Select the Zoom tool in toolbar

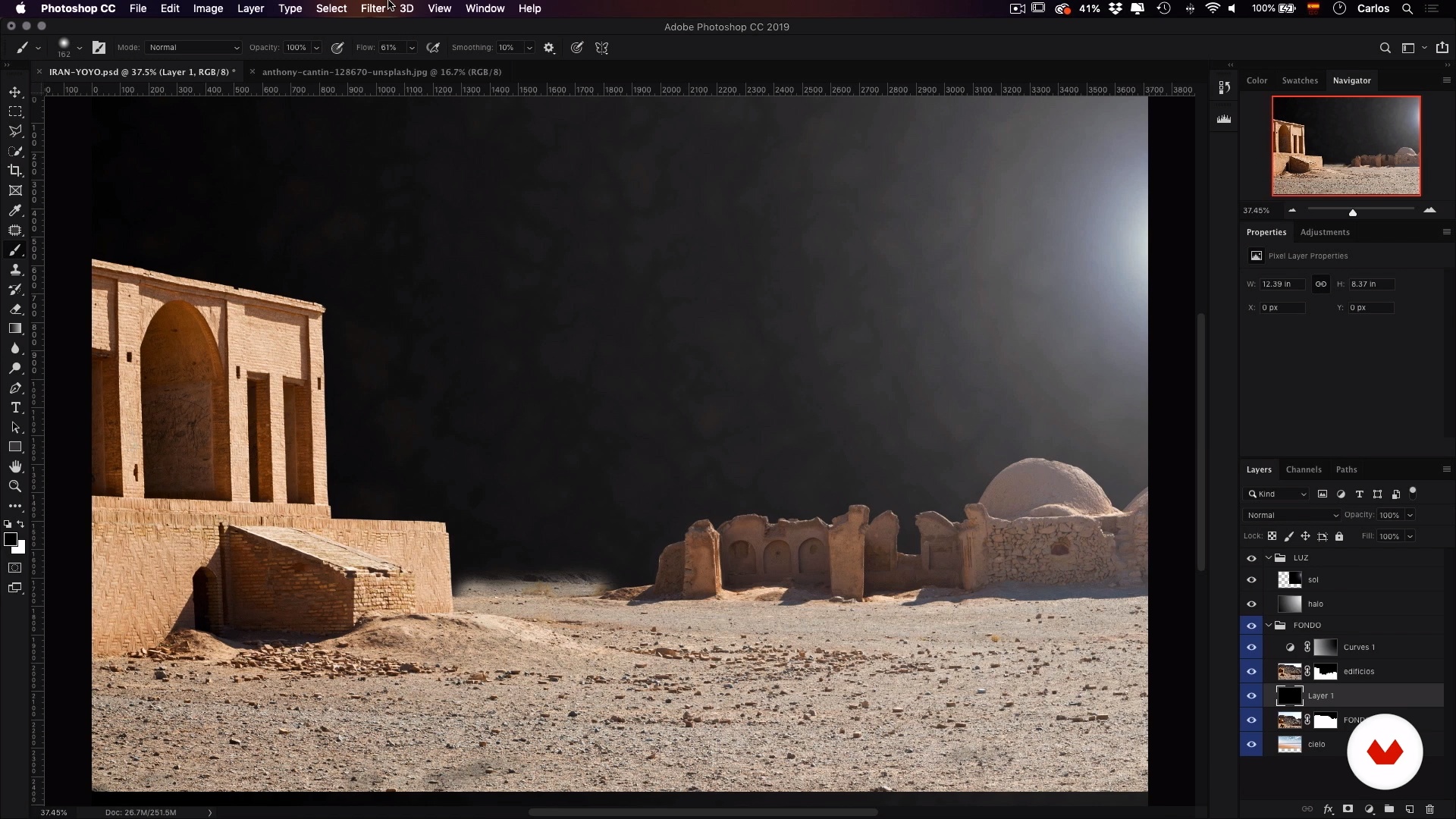15,487
